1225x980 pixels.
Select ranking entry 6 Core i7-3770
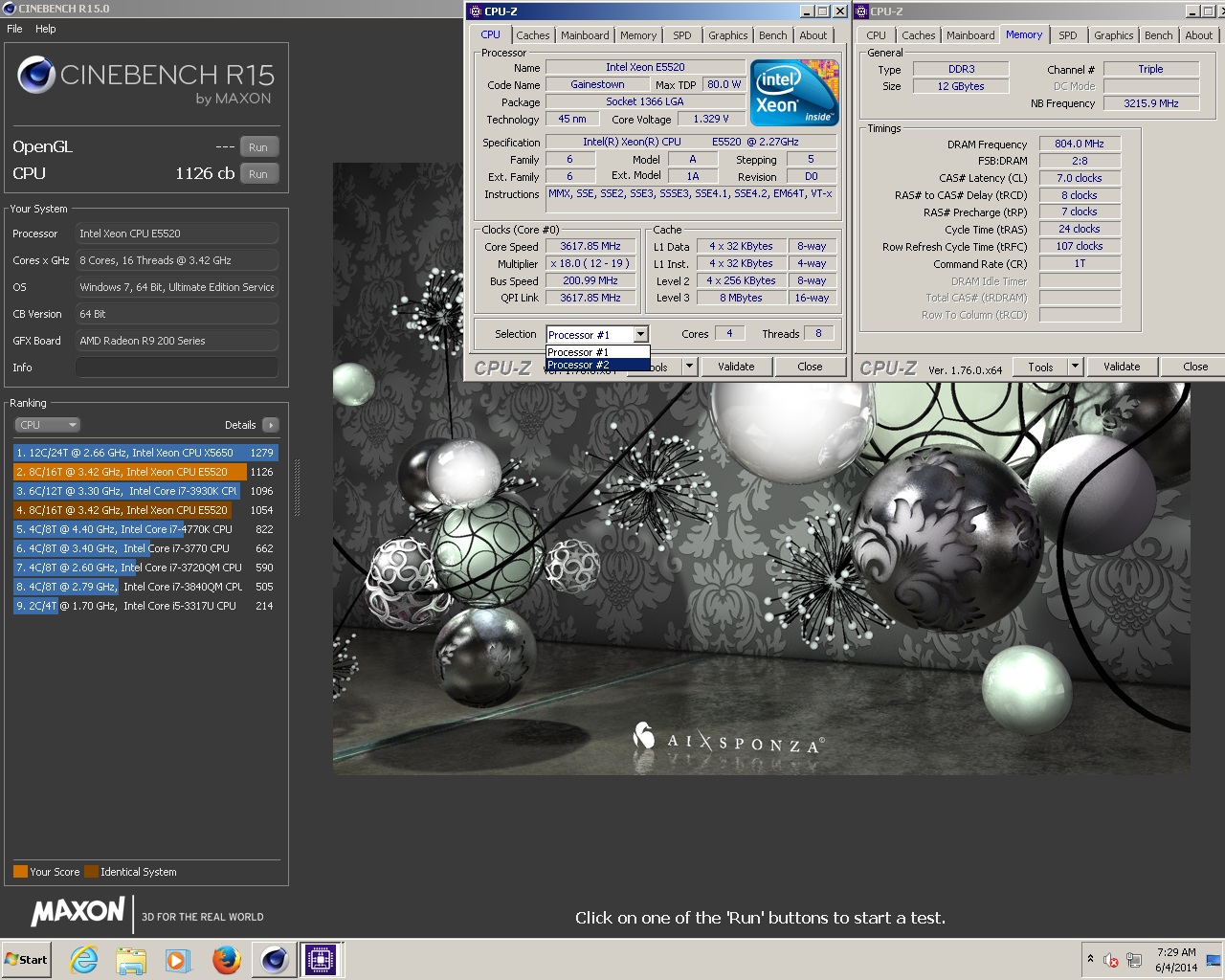(145, 548)
